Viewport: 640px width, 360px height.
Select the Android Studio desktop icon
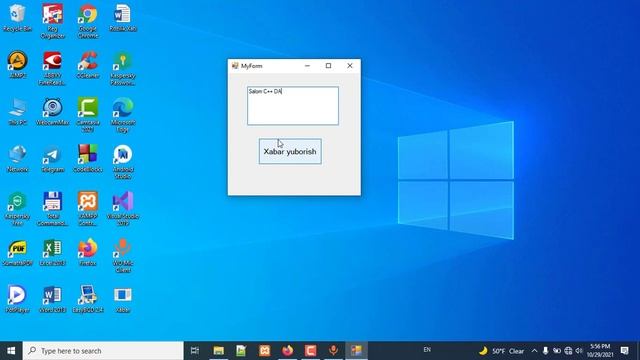click(123, 162)
